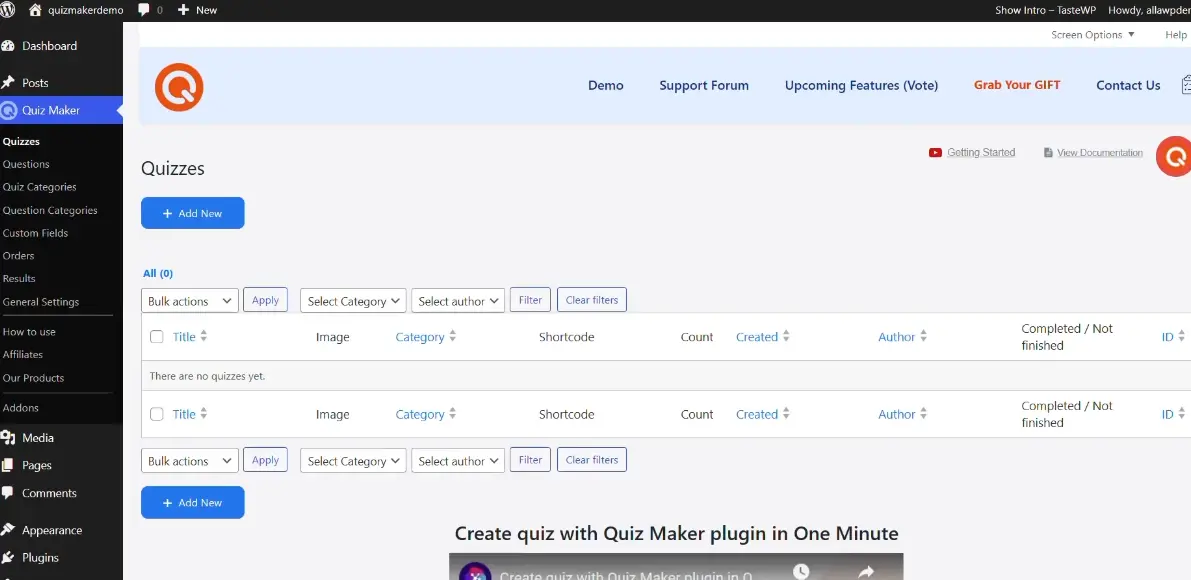Click the YouTube icon beside Getting Started

[x=935, y=153]
